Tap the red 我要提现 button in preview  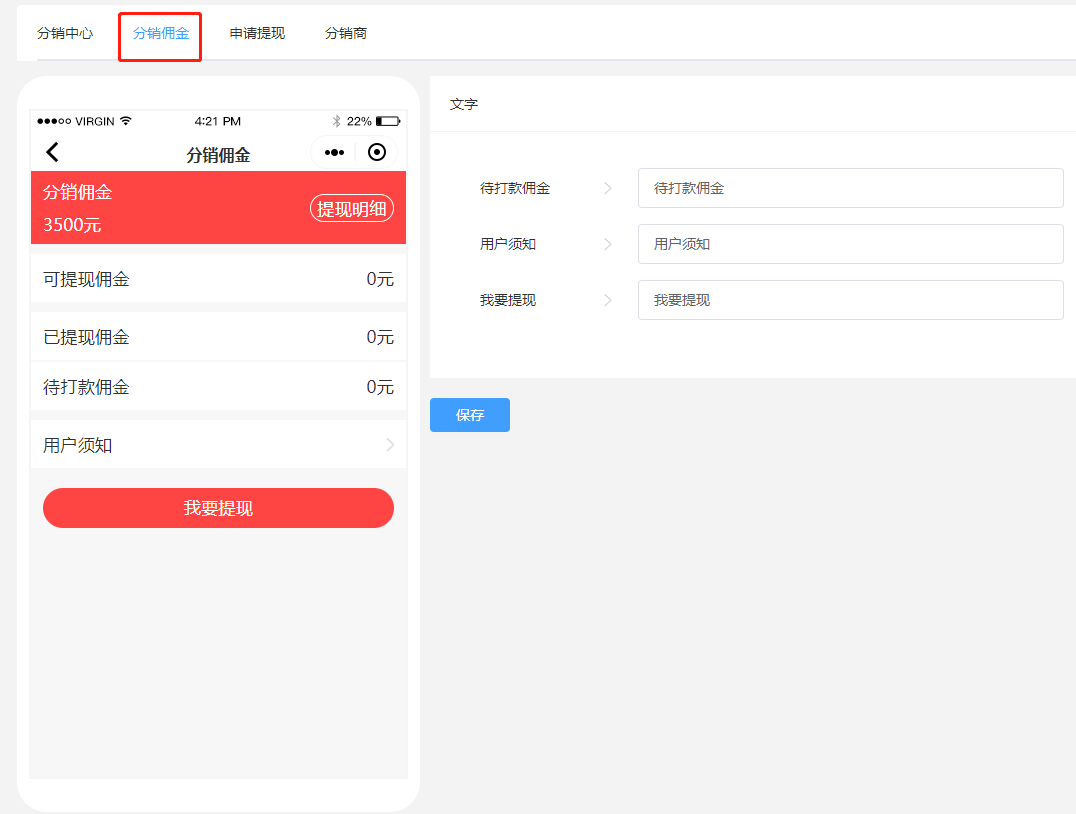point(218,508)
